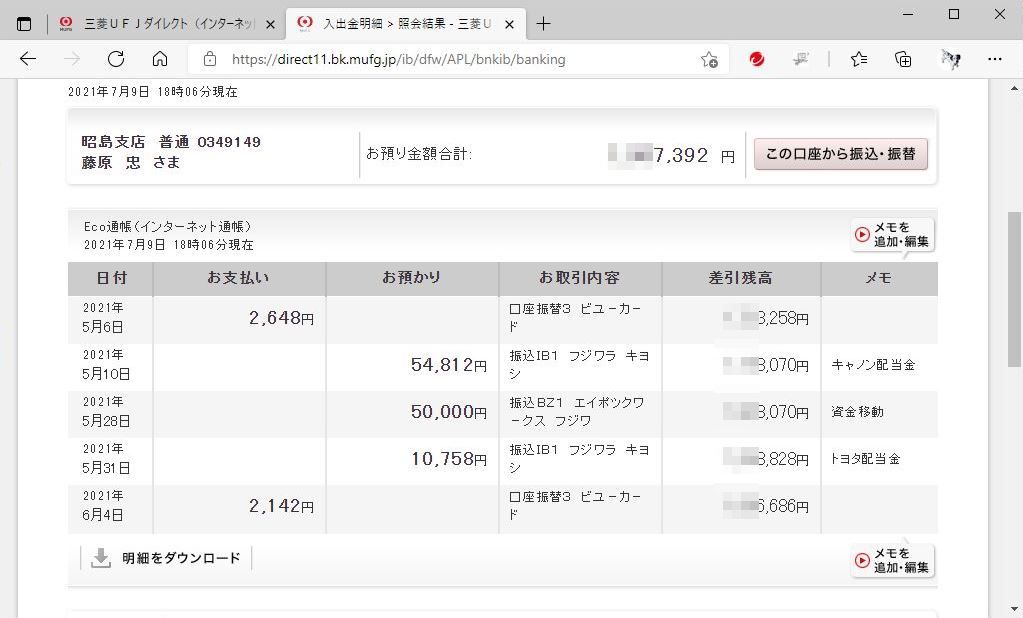Click 振込BZ1 エイポックワークス transaction description
The height and width of the screenshot is (618, 1023).
click(x=577, y=412)
